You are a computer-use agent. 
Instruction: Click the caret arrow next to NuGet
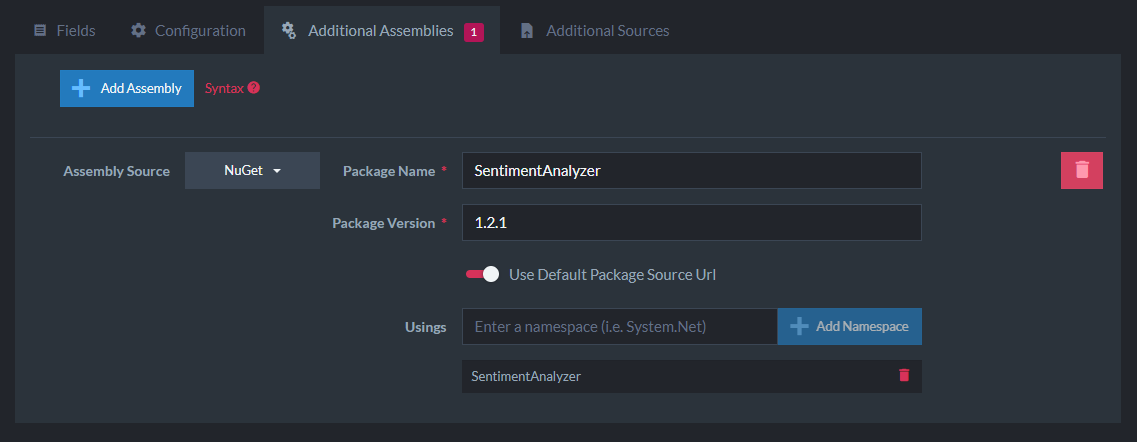coord(277,171)
